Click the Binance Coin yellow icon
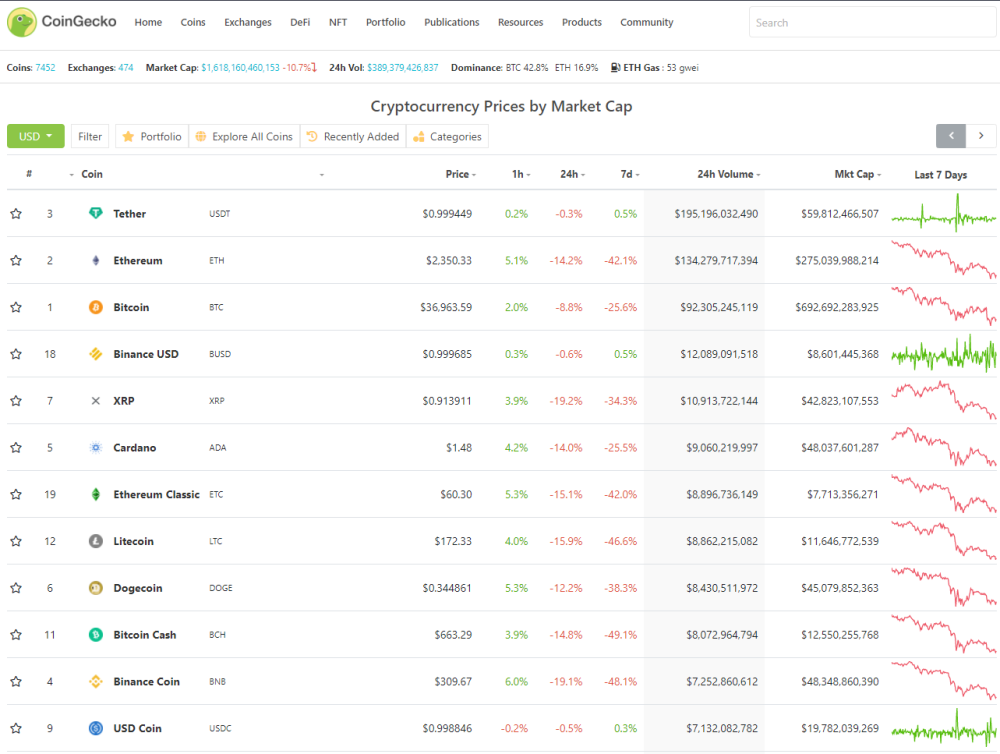This screenshot has width=1000, height=754. pyautogui.click(x=96, y=681)
